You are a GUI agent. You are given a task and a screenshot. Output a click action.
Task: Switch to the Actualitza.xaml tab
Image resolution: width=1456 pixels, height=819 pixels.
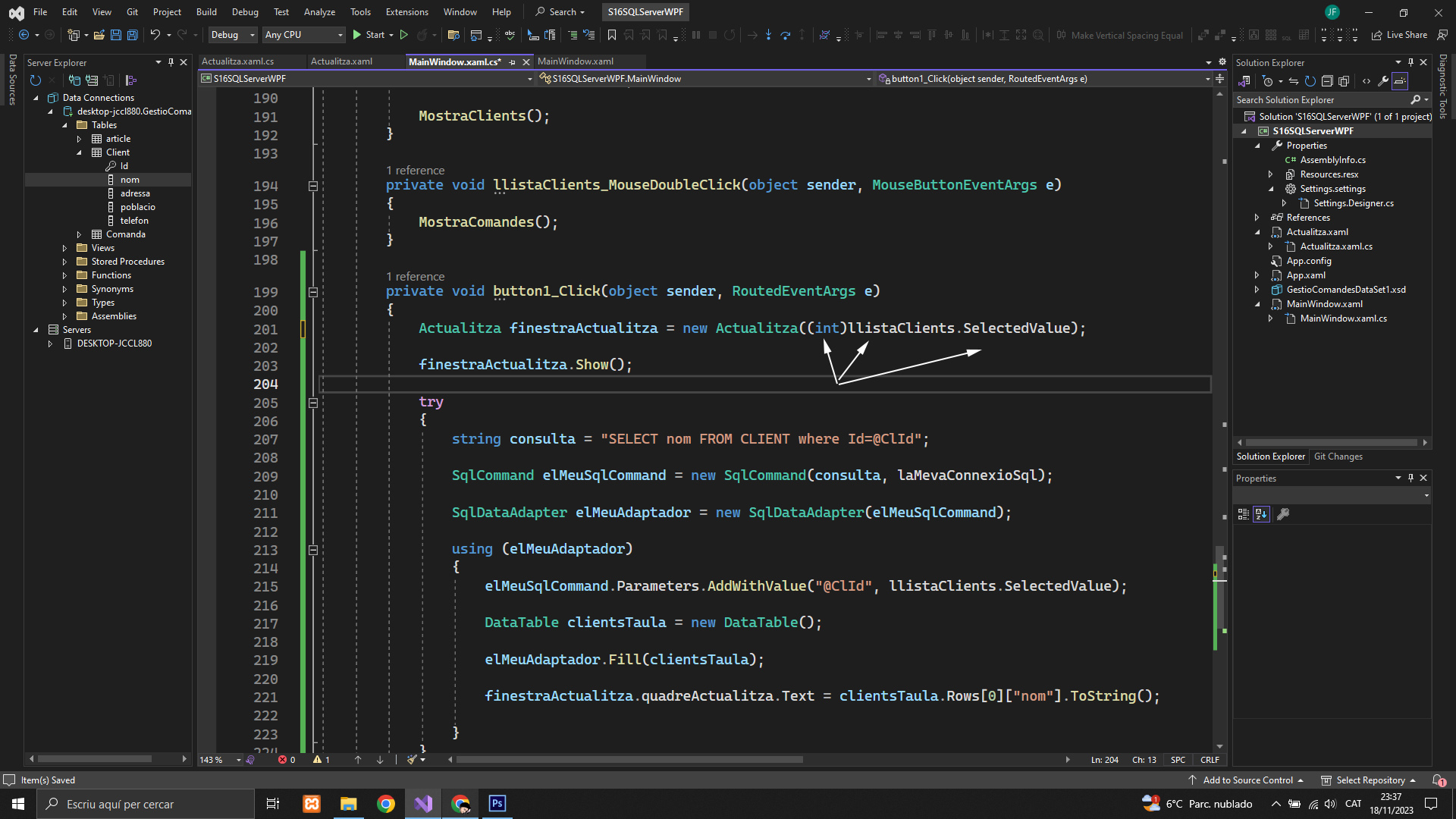(341, 61)
